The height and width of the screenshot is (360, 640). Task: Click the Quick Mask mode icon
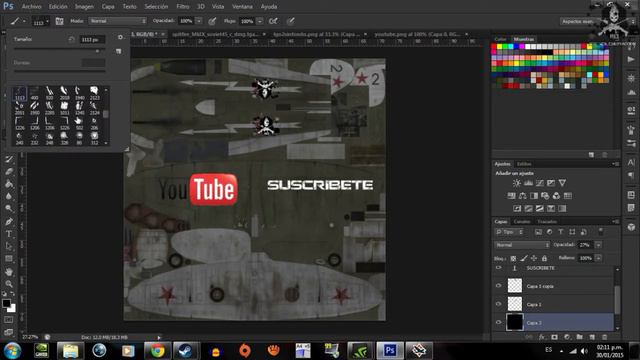[x=9, y=320]
